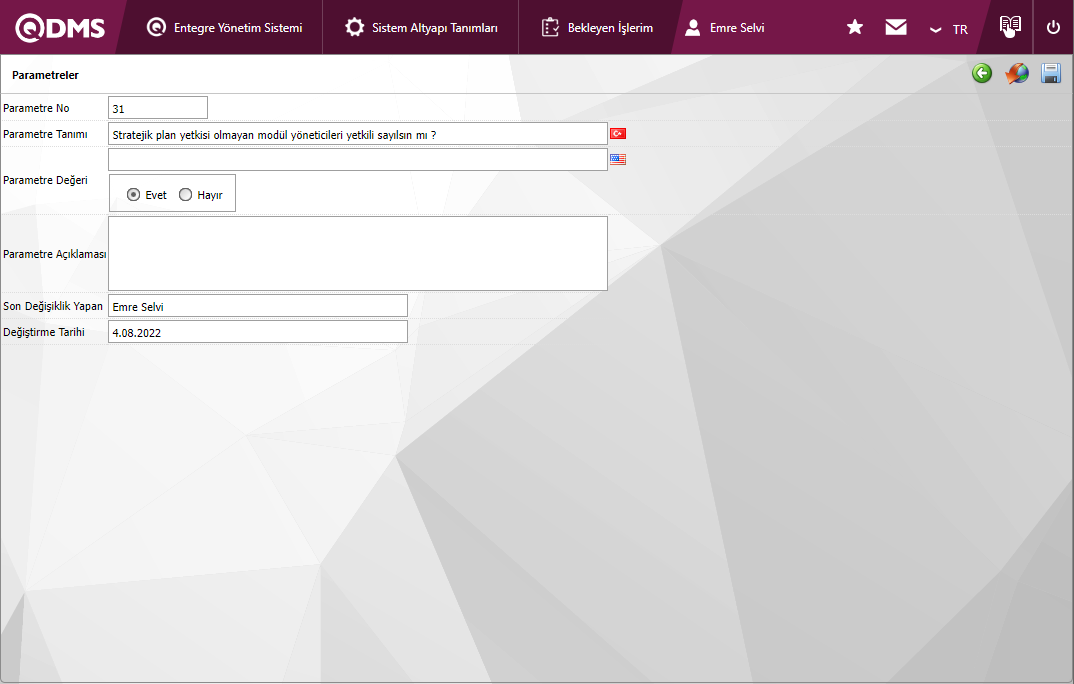Image resolution: width=1074 pixels, height=684 pixels.
Task: Click the favorites star icon
Action: (x=855, y=27)
